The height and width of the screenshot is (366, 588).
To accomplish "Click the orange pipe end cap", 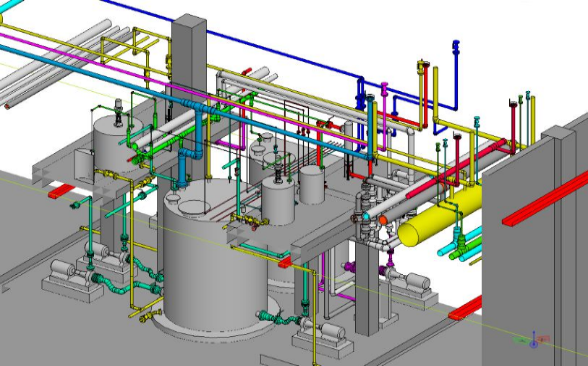I will 383,220.
